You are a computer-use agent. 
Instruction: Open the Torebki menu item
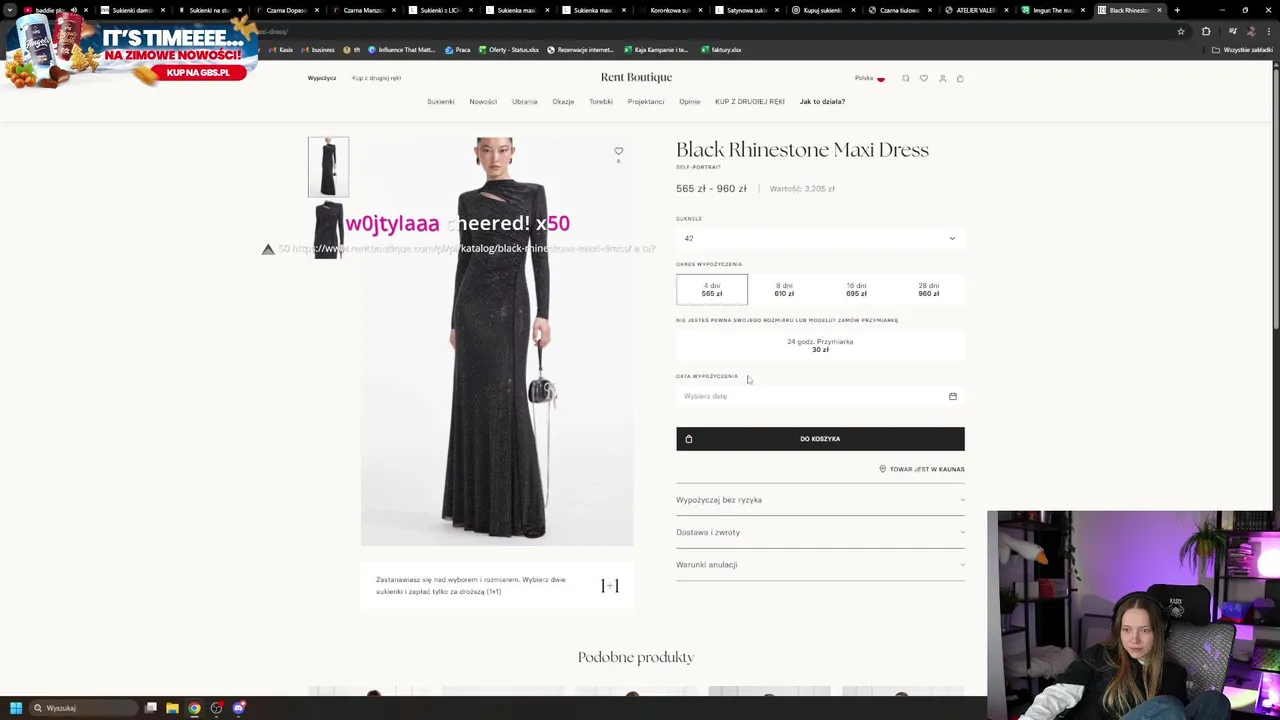pos(600,101)
